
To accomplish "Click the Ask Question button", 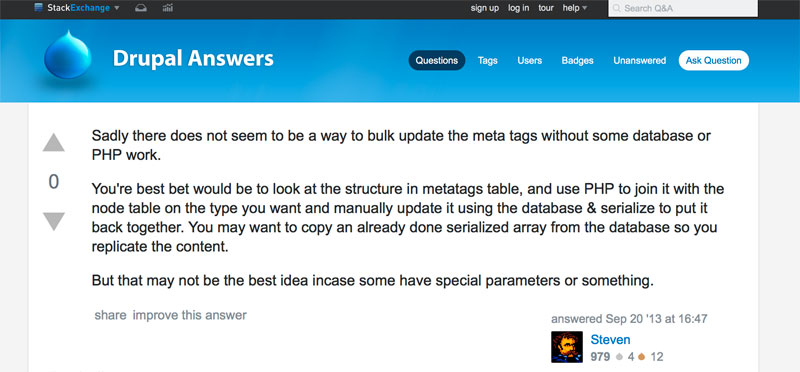I will tap(714, 60).
